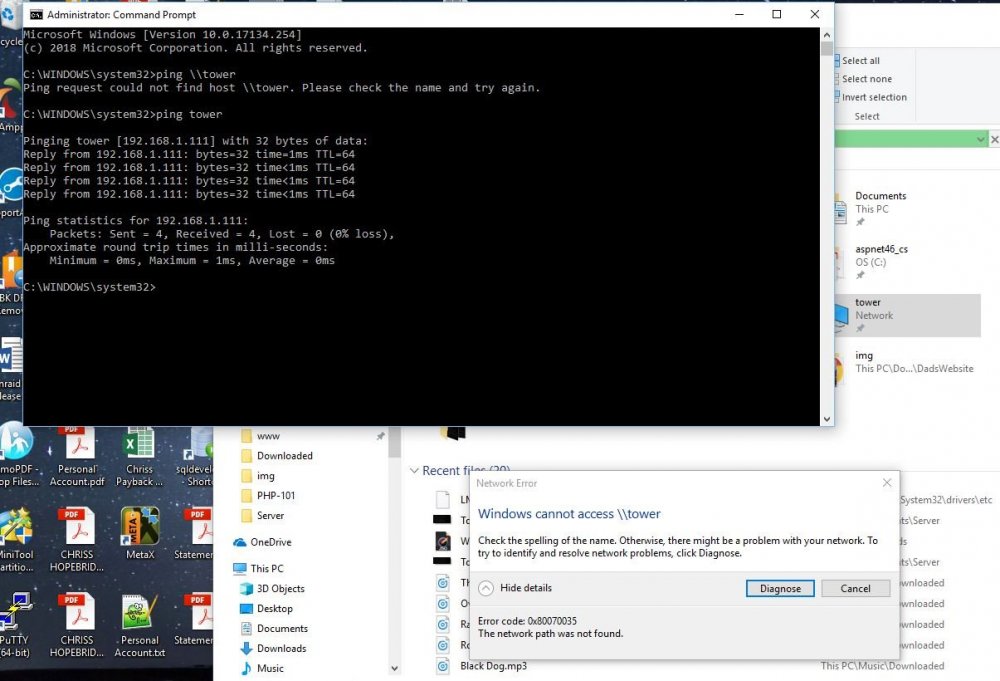Open CHRISS HOPEBRID PDF above PuTTY row
Viewport: 1000px width, 681px height.
(77, 539)
